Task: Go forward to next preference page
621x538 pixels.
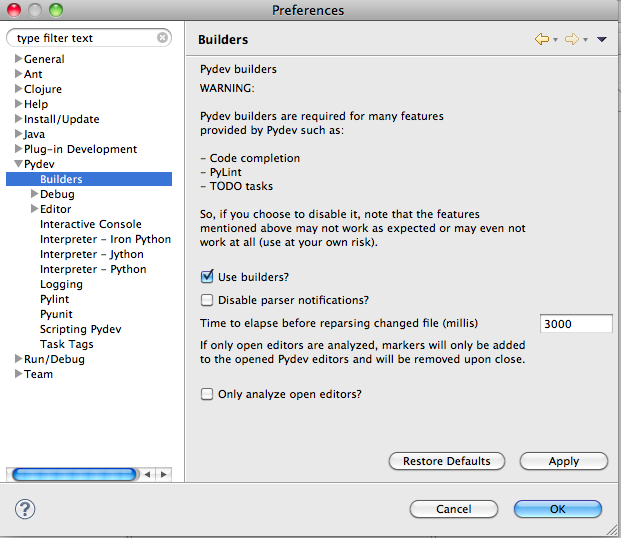Action: pyautogui.click(x=571, y=39)
